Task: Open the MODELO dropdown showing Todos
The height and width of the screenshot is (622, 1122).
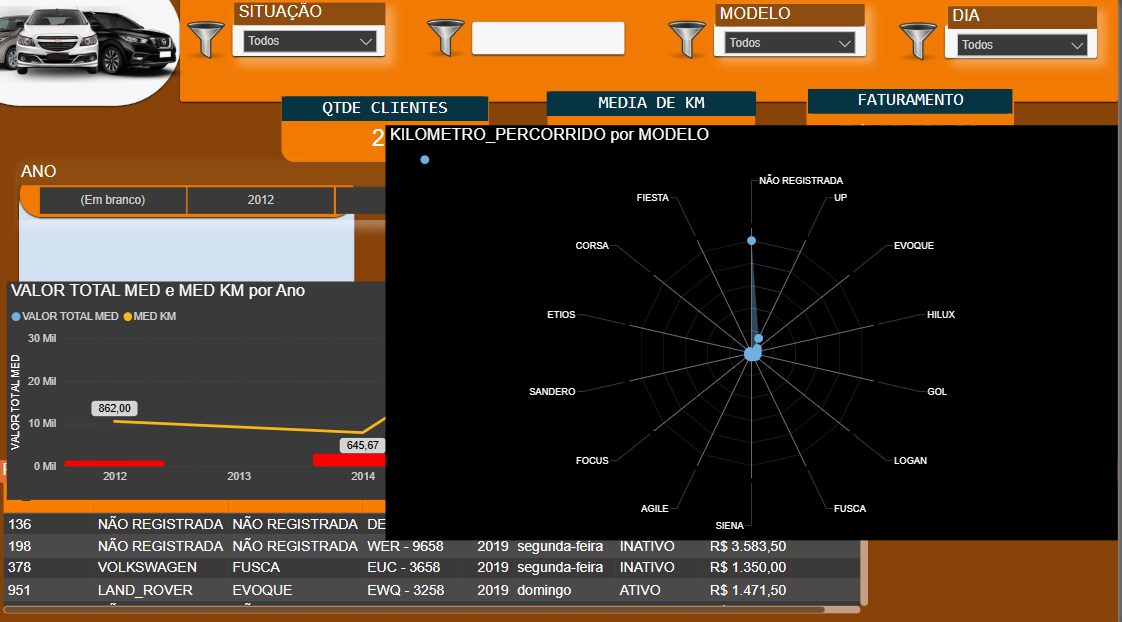Action: point(789,43)
